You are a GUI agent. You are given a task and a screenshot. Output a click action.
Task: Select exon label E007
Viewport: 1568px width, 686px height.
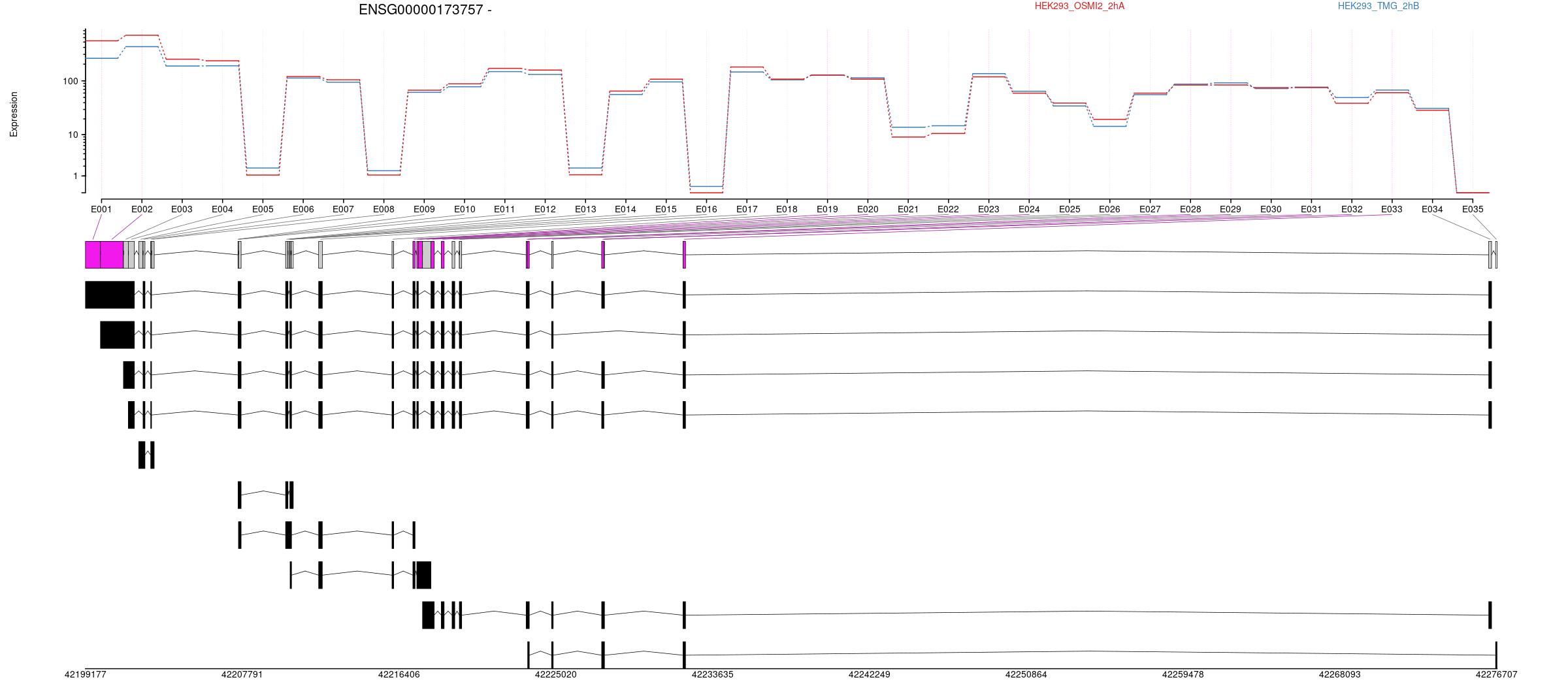pyautogui.click(x=343, y=209)
